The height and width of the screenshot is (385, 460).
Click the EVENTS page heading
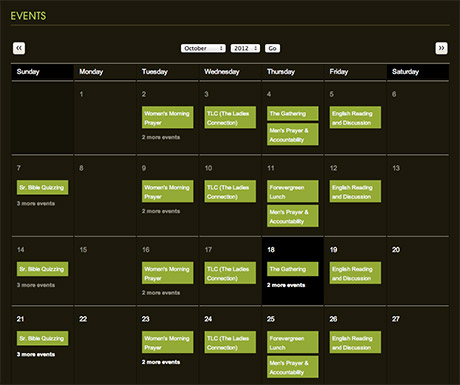[28, 16]
